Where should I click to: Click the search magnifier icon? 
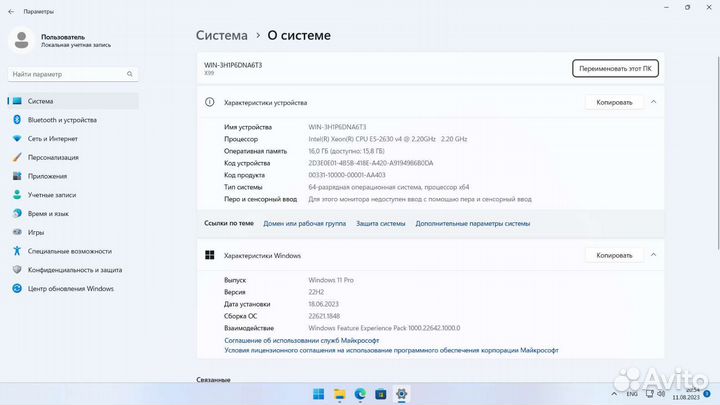[130, 74]
